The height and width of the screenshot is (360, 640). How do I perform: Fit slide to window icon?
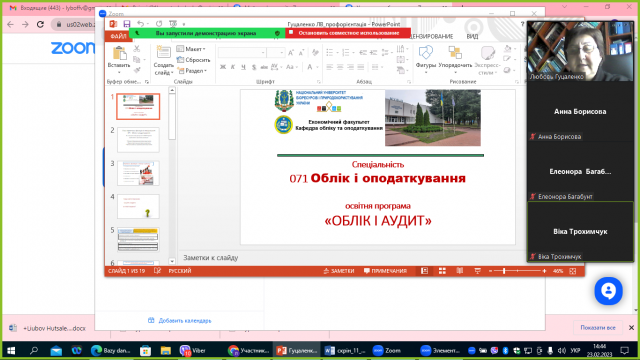tap(573, 271)
